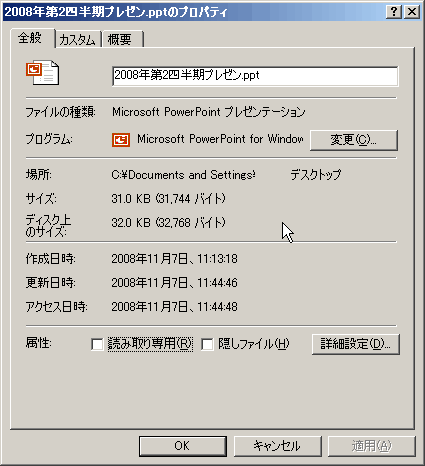Click the location path C:¥Documents and Settings
This screenshot has height=466, width=425.
[183, 175]
